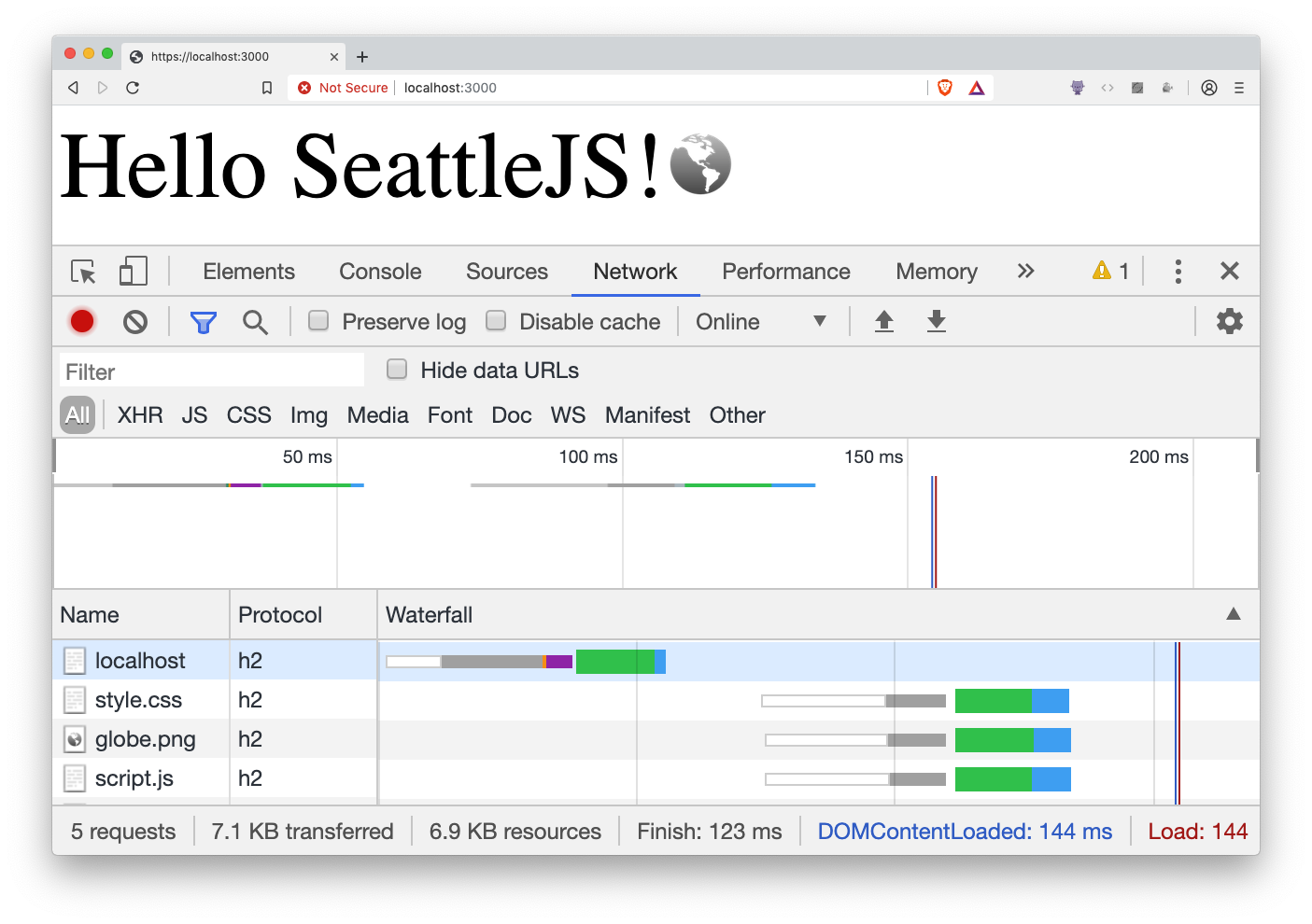The width and height of the screenshot is (1312, 924).
Task: Open the warnings indicator showing 1
Action: pyautogui.click(x=1111, y=272)
